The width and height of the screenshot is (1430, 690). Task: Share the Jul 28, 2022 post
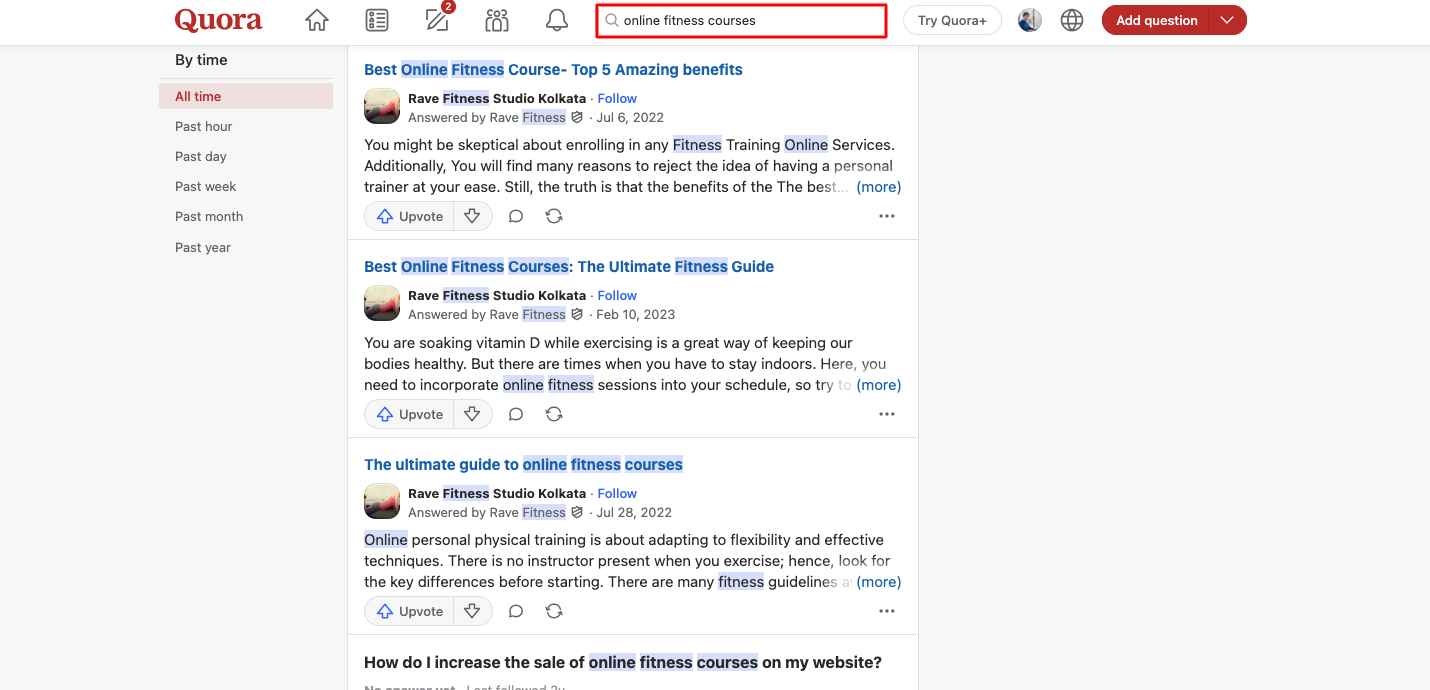click(554, 611)
